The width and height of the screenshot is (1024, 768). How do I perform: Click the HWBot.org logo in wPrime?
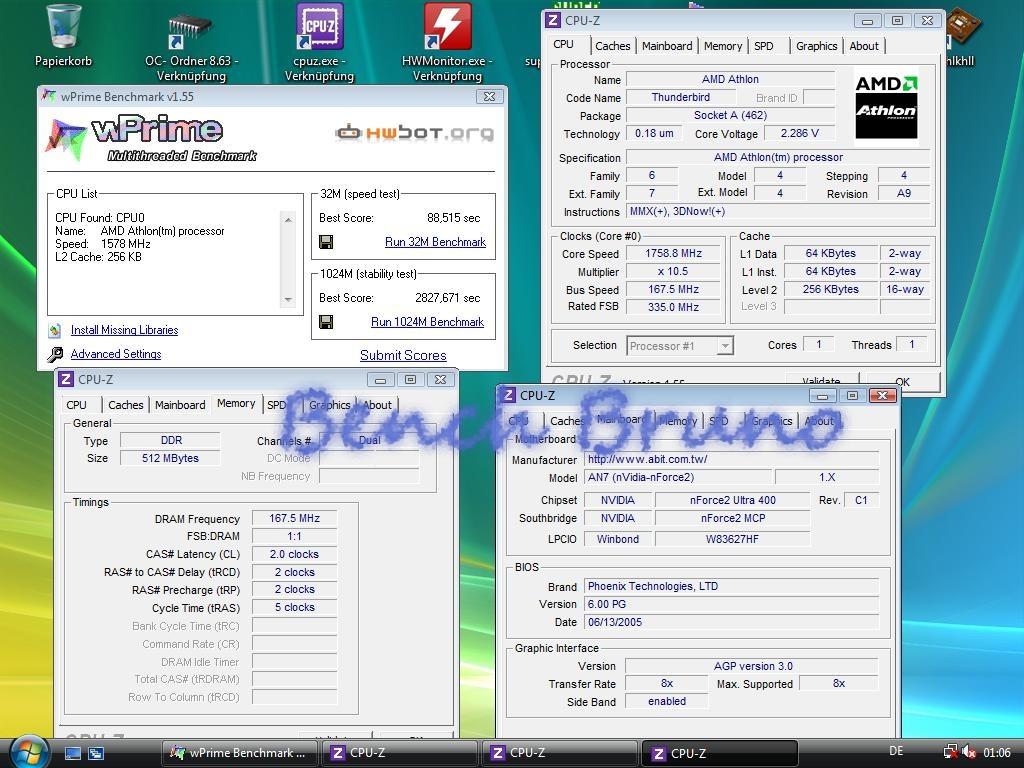pos(414,133)
